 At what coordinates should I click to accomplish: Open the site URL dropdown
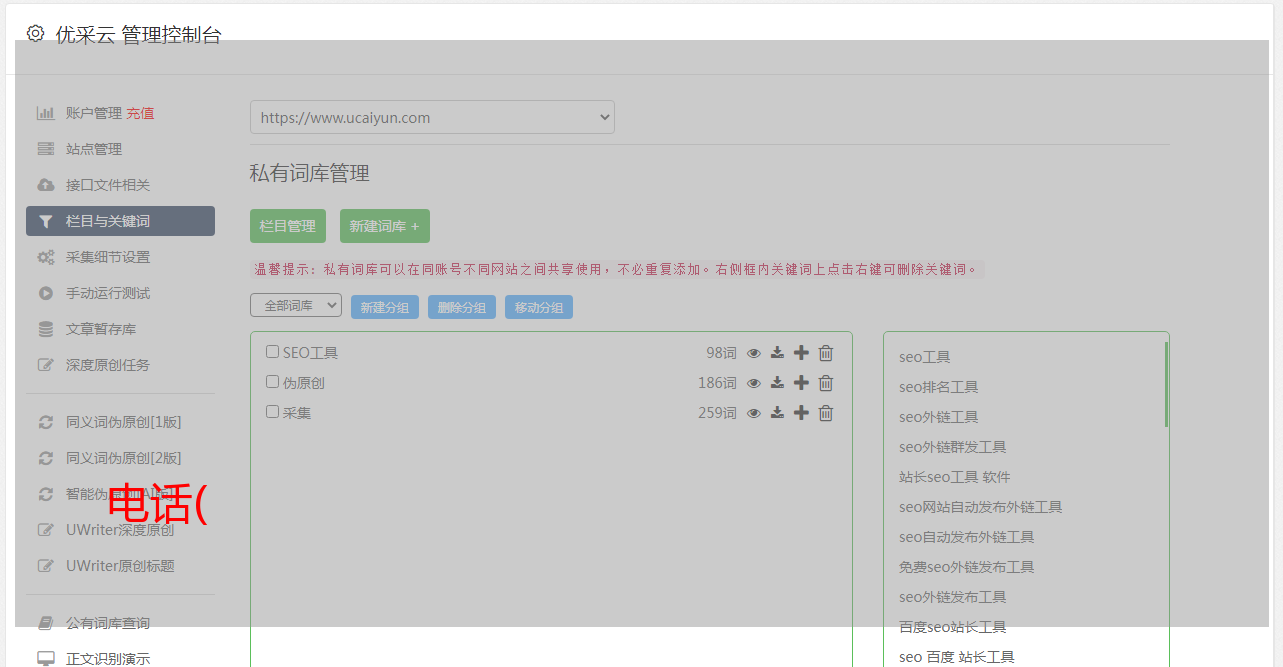pyautogui.click(x=432, y=117)
